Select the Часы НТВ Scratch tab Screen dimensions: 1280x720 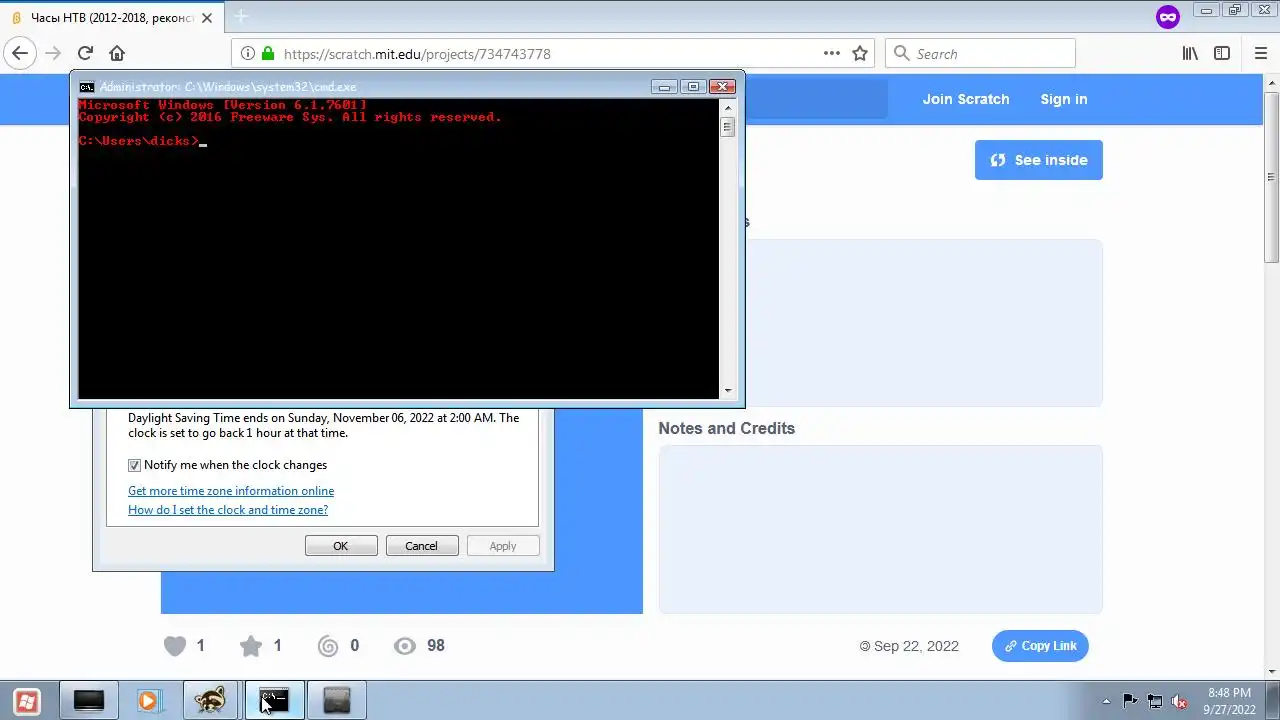tap(112, 18)
